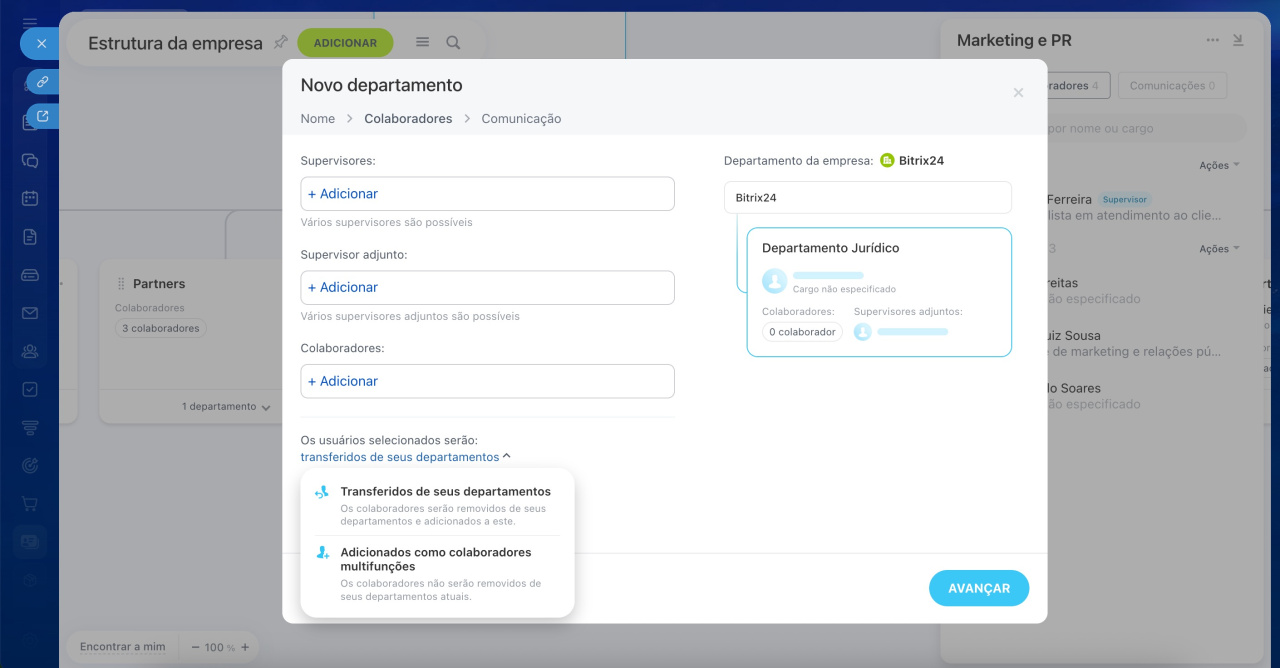Viewport: 1280px width, 668px height.
Task: Click the pin icon beside Estrutura da empresa
Action: tap(281, 43)
